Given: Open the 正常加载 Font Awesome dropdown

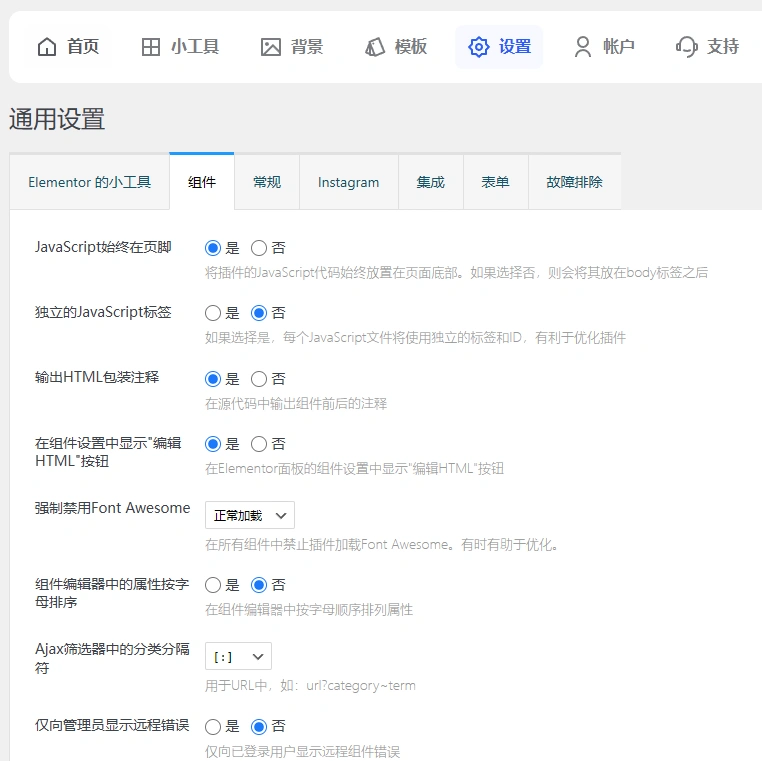Looking at the screenshot, I should tap(250, 515).
